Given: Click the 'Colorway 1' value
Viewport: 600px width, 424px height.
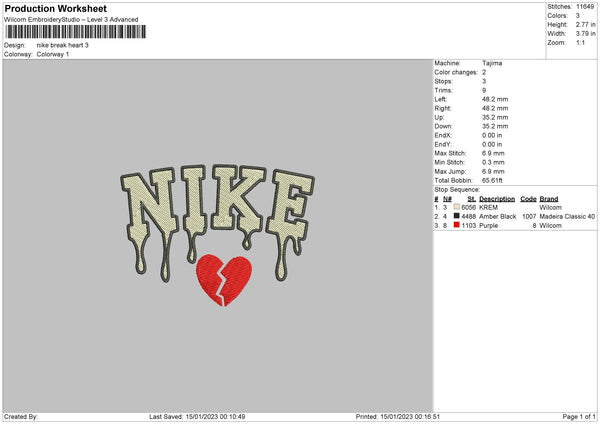Looking at the screenshot, I should point(53,54).
